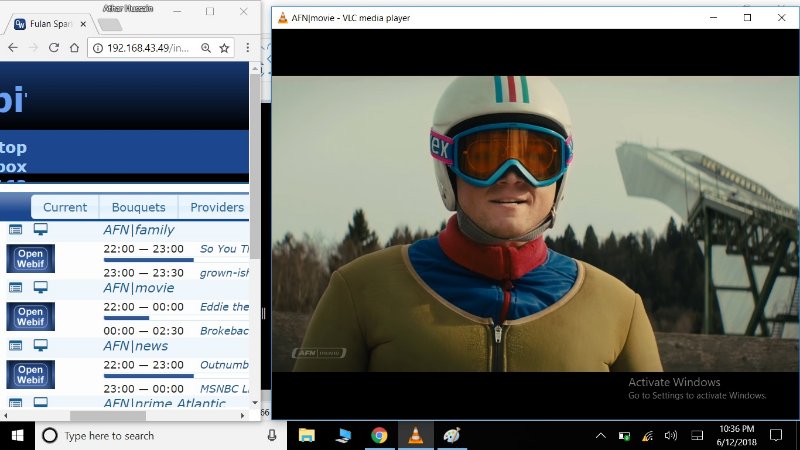Click the Brokeback programme entry
Image resolution: width=800 pixels, height=450 pixels.
[x=224, y=331]
